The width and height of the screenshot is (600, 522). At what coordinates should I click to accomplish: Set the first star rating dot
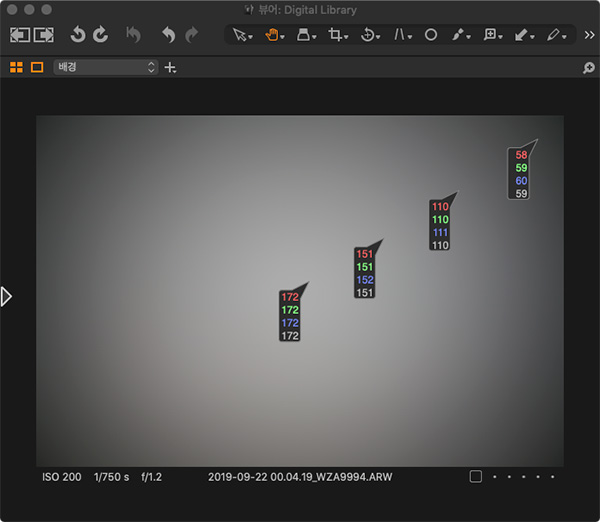click(495, 477)
